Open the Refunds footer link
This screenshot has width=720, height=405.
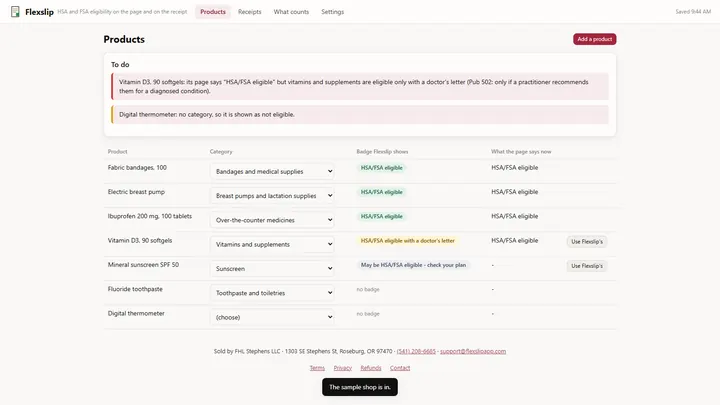[371, 368]
